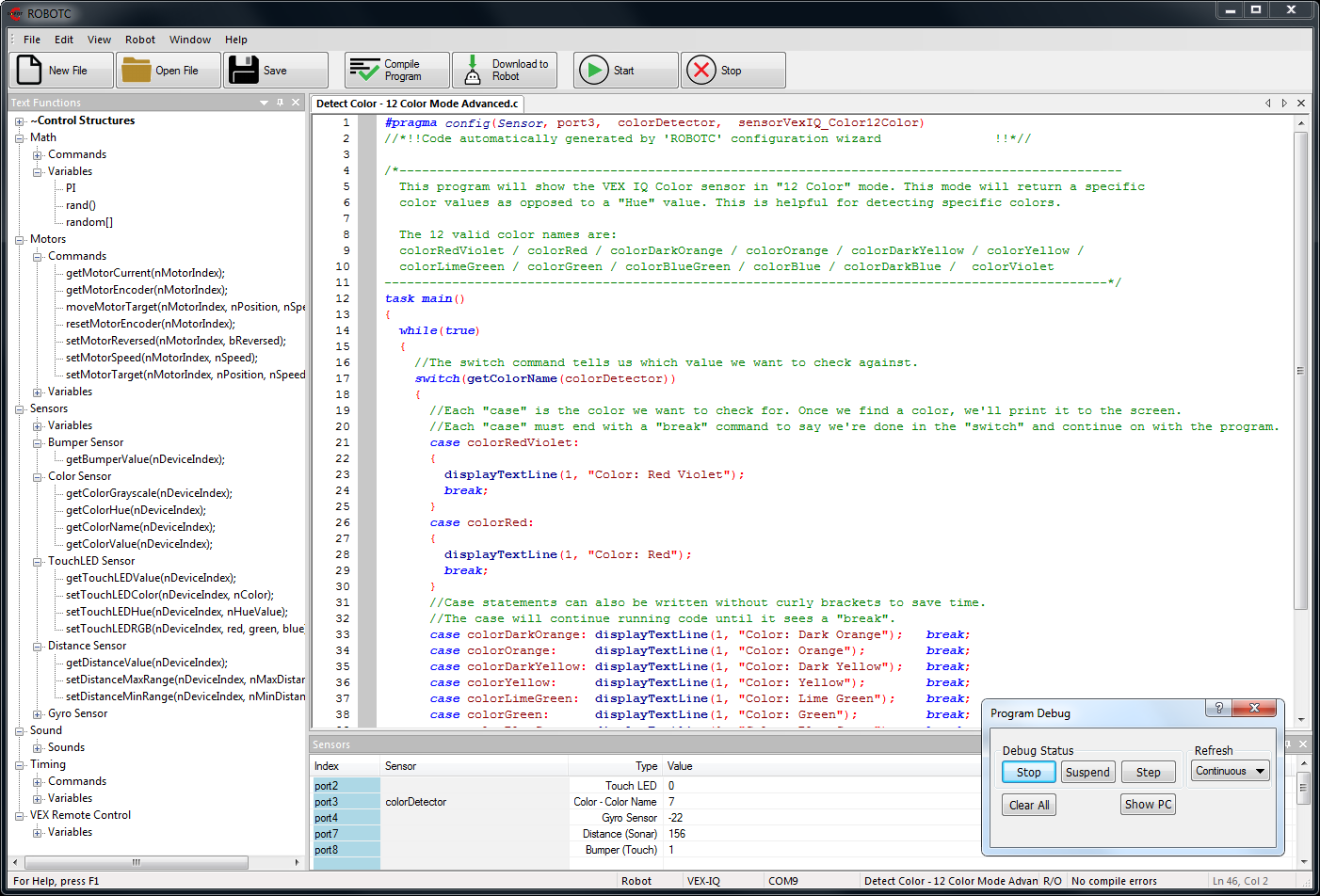Select the Detect Color file tab

pos(417,104)
